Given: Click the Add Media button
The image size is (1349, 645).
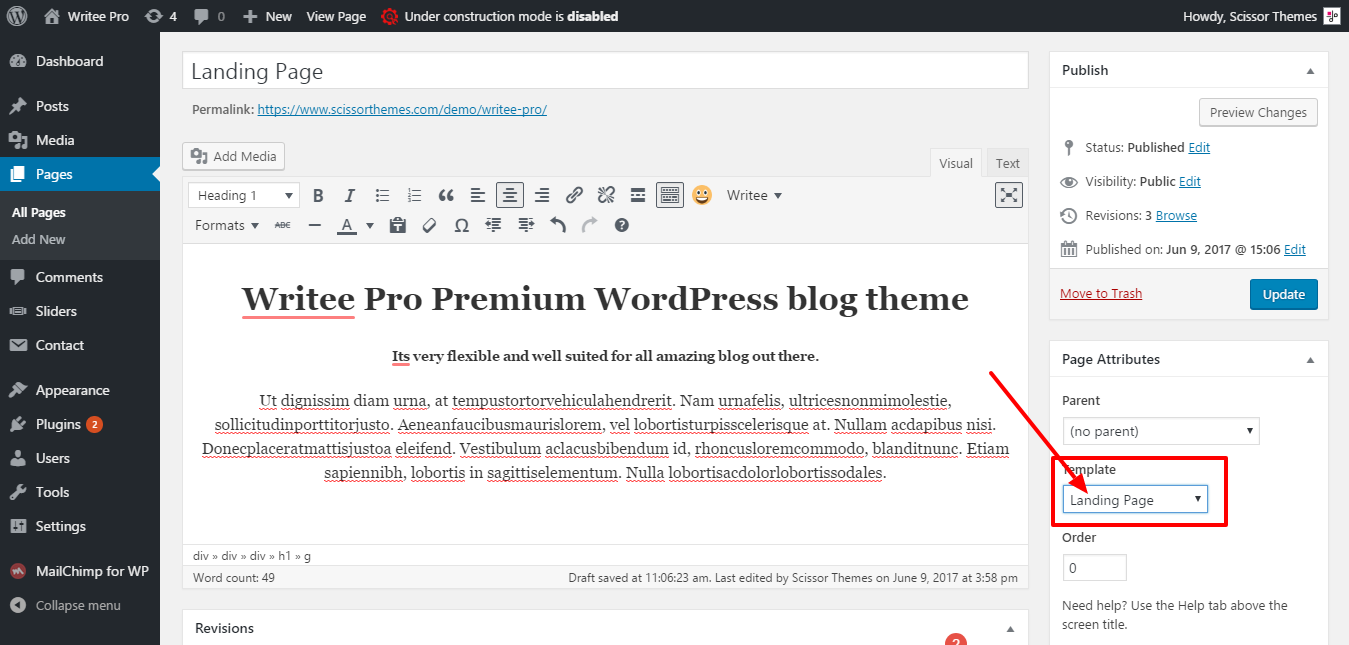Looking at the screenshot, I should pos(234,156).
